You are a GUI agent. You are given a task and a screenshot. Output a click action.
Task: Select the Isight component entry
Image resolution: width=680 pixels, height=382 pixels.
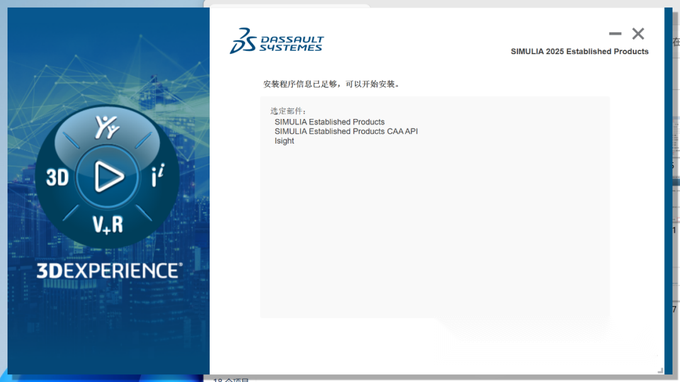[284, 141]
